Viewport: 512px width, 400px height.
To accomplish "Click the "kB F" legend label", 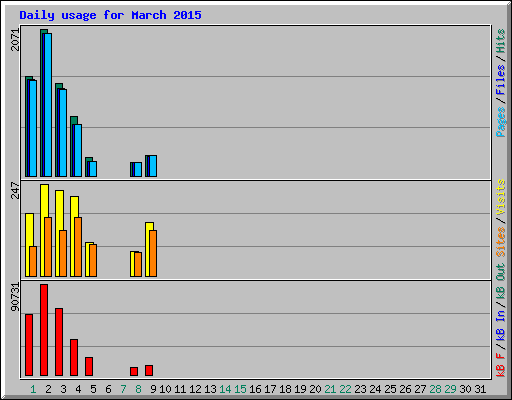I will click(500, 364).
